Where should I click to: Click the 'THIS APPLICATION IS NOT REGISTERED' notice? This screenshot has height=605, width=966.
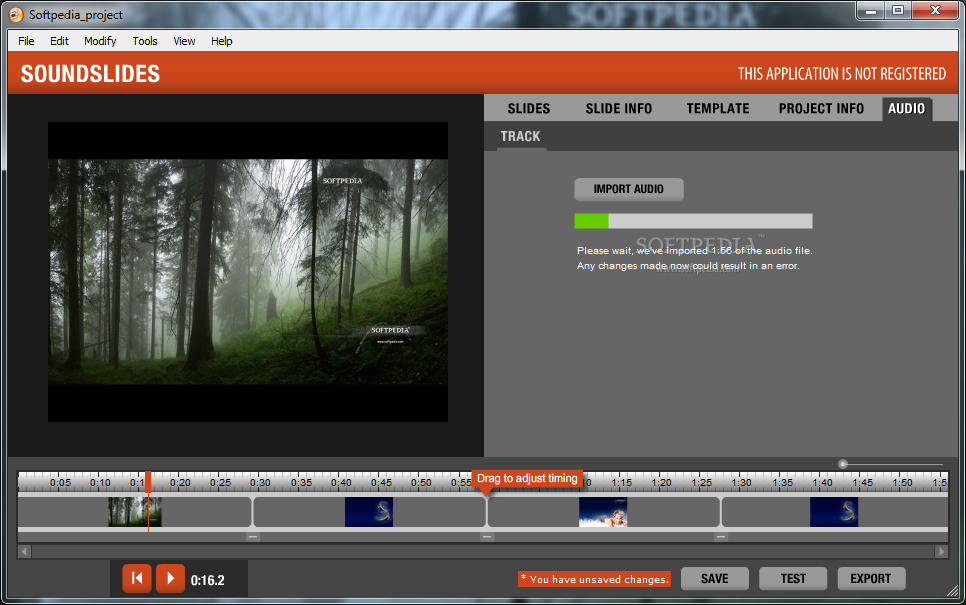[842, 74]
